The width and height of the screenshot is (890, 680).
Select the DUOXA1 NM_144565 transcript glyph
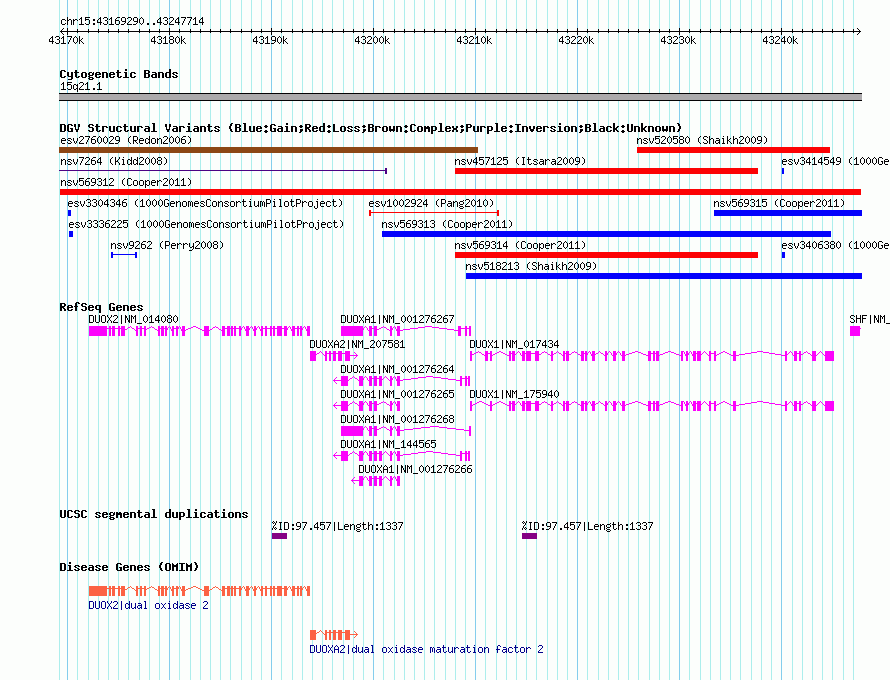[x=401, y=456]
